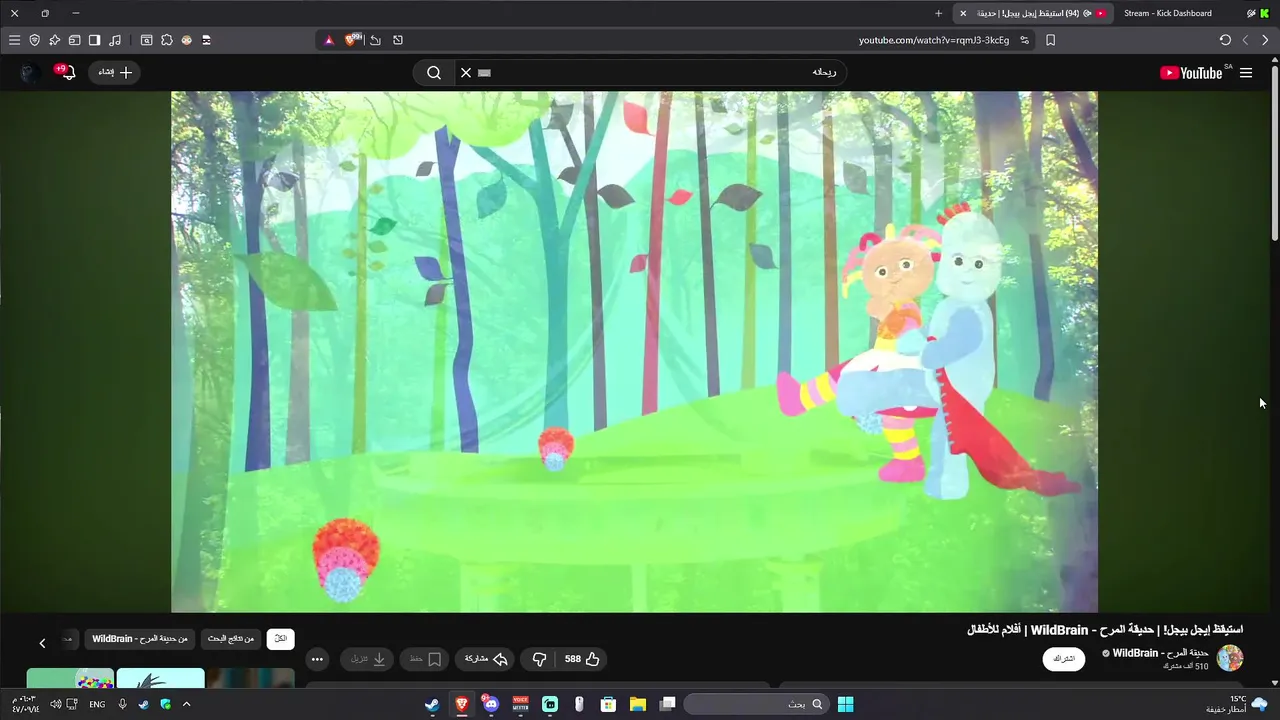
Task: Open the Windows Start menu
Action: [x=845, y=704]
